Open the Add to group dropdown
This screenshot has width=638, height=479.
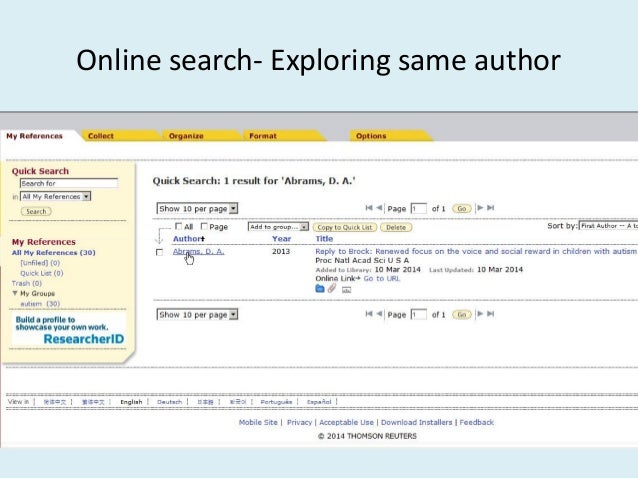[x=278, y=227]
